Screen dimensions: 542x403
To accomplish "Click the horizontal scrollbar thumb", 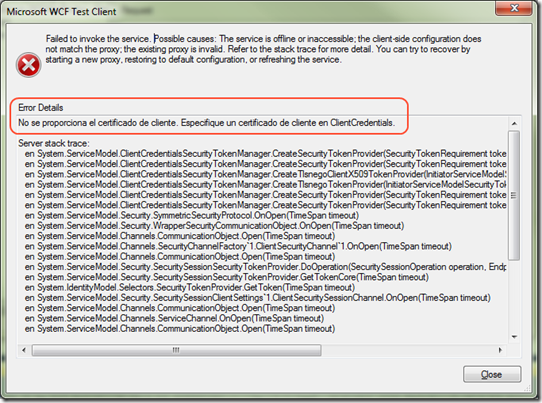I will coord(176,350).
